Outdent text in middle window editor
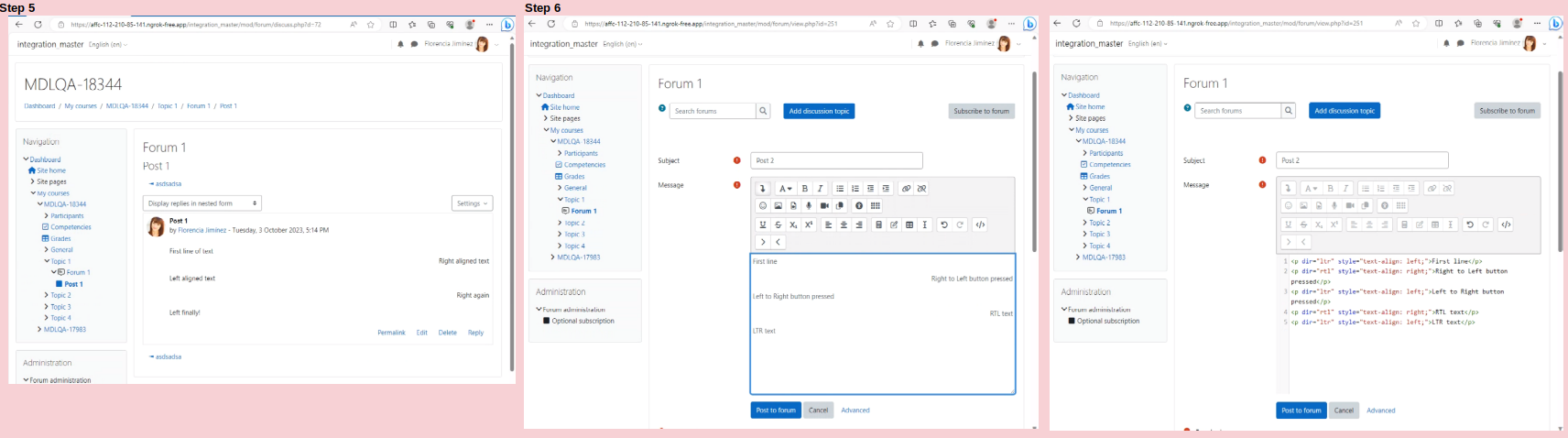Image resolution: width=1568 pixels, height=438 pixels. (x=870, y=188)
